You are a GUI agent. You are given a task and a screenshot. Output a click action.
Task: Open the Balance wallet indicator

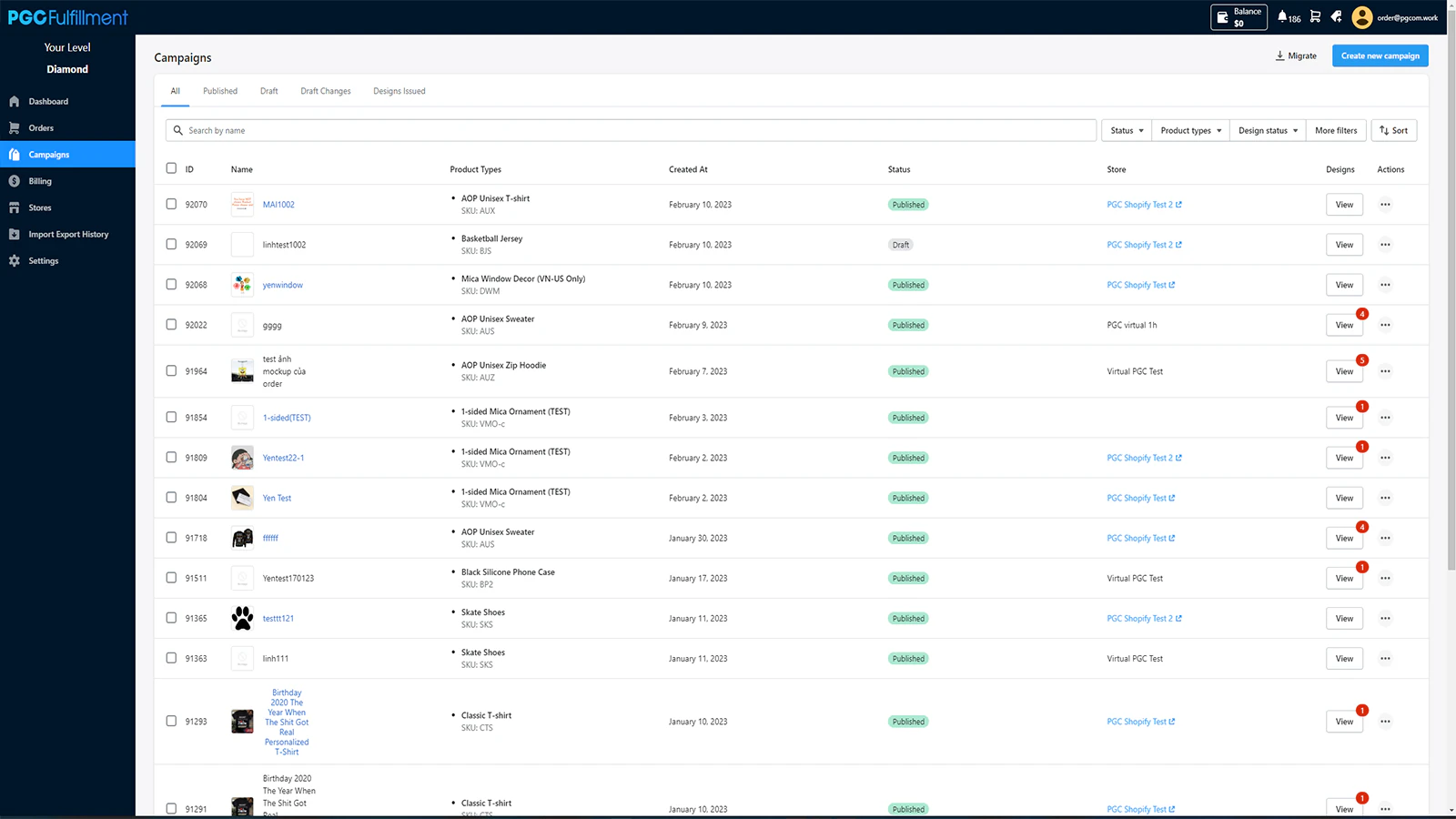(x=1239, y=17)
